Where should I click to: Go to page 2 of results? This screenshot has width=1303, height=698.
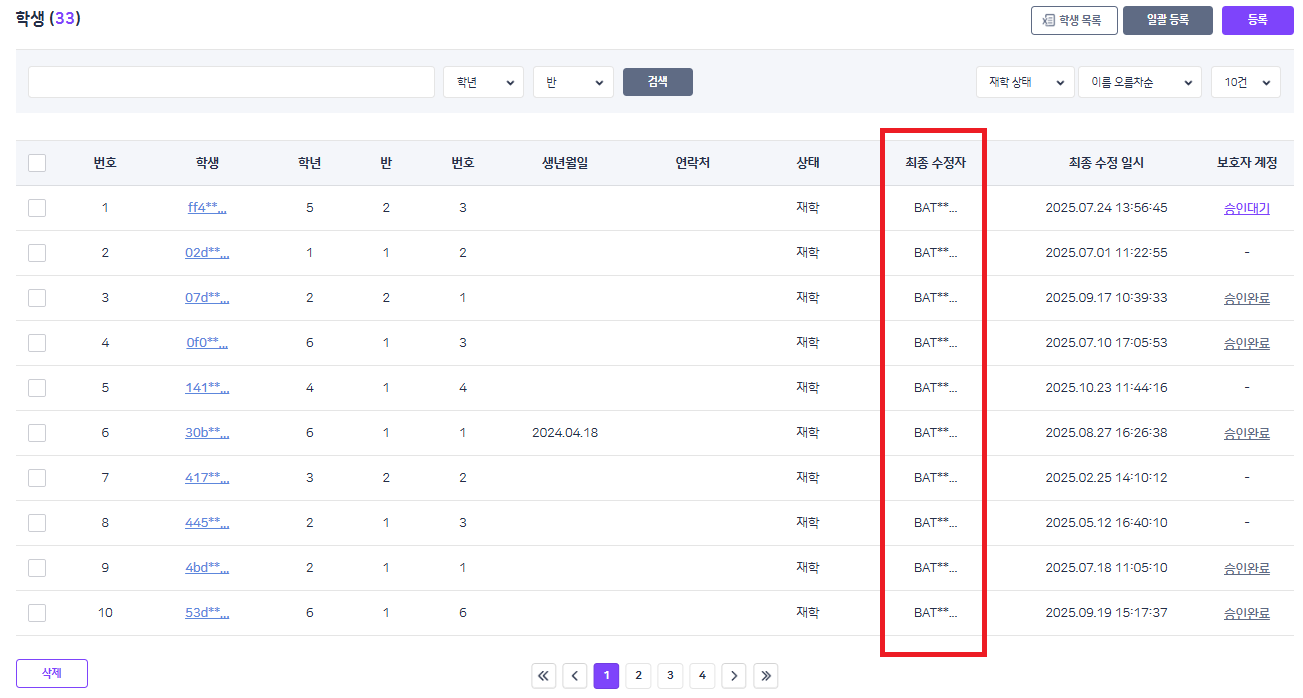click(638, 676)
